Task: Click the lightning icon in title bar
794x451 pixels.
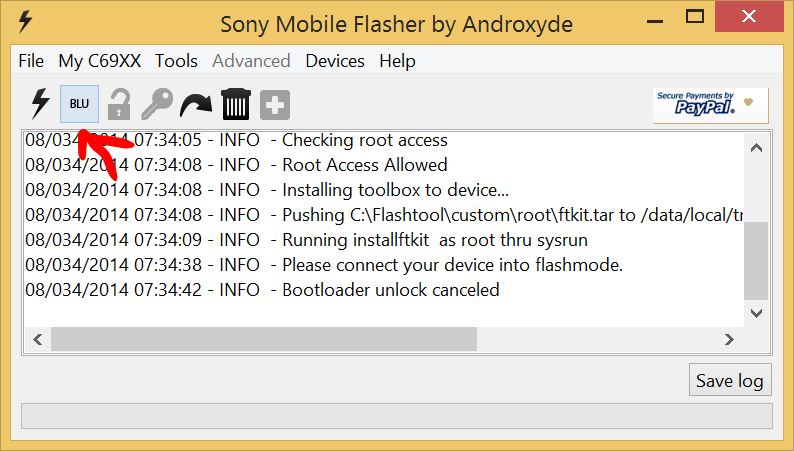Action: coord(25,22)
